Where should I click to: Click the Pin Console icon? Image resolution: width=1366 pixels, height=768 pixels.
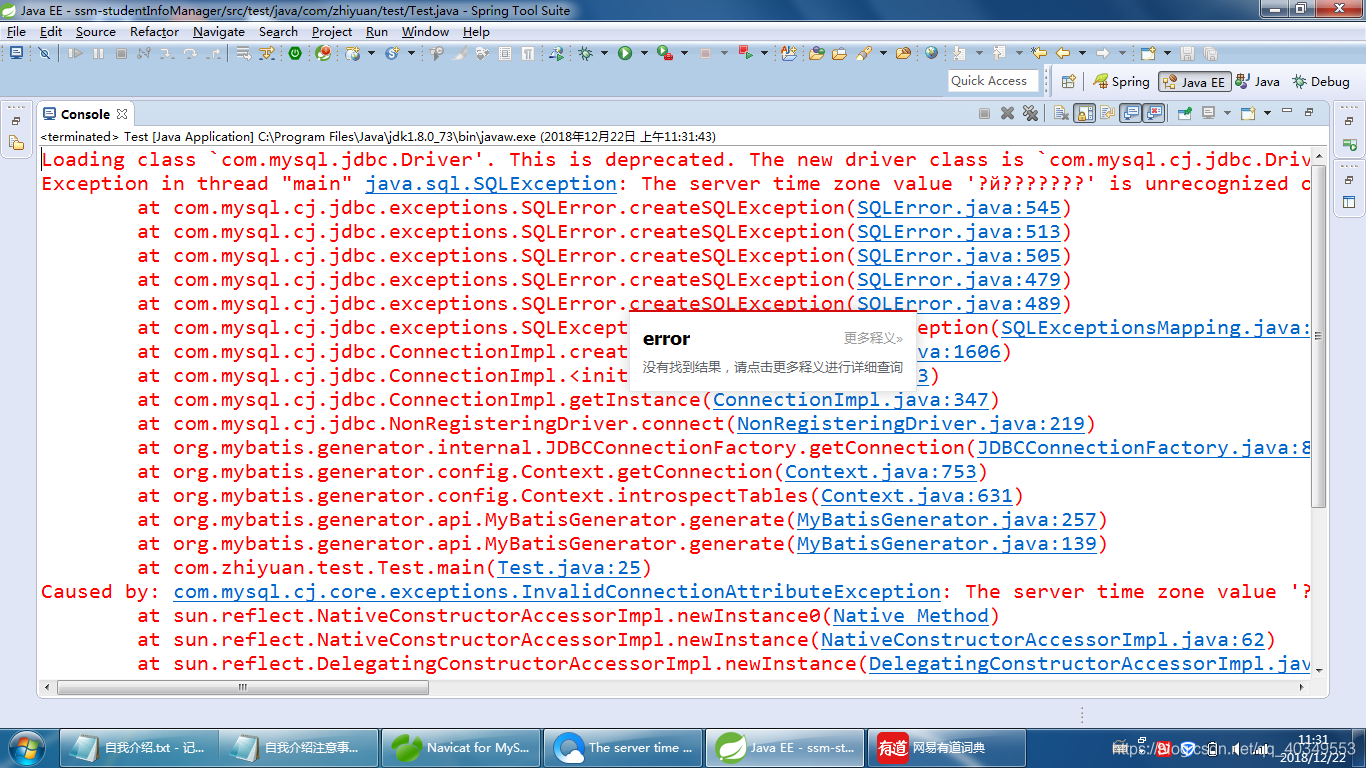click(x=1184, y=113)
